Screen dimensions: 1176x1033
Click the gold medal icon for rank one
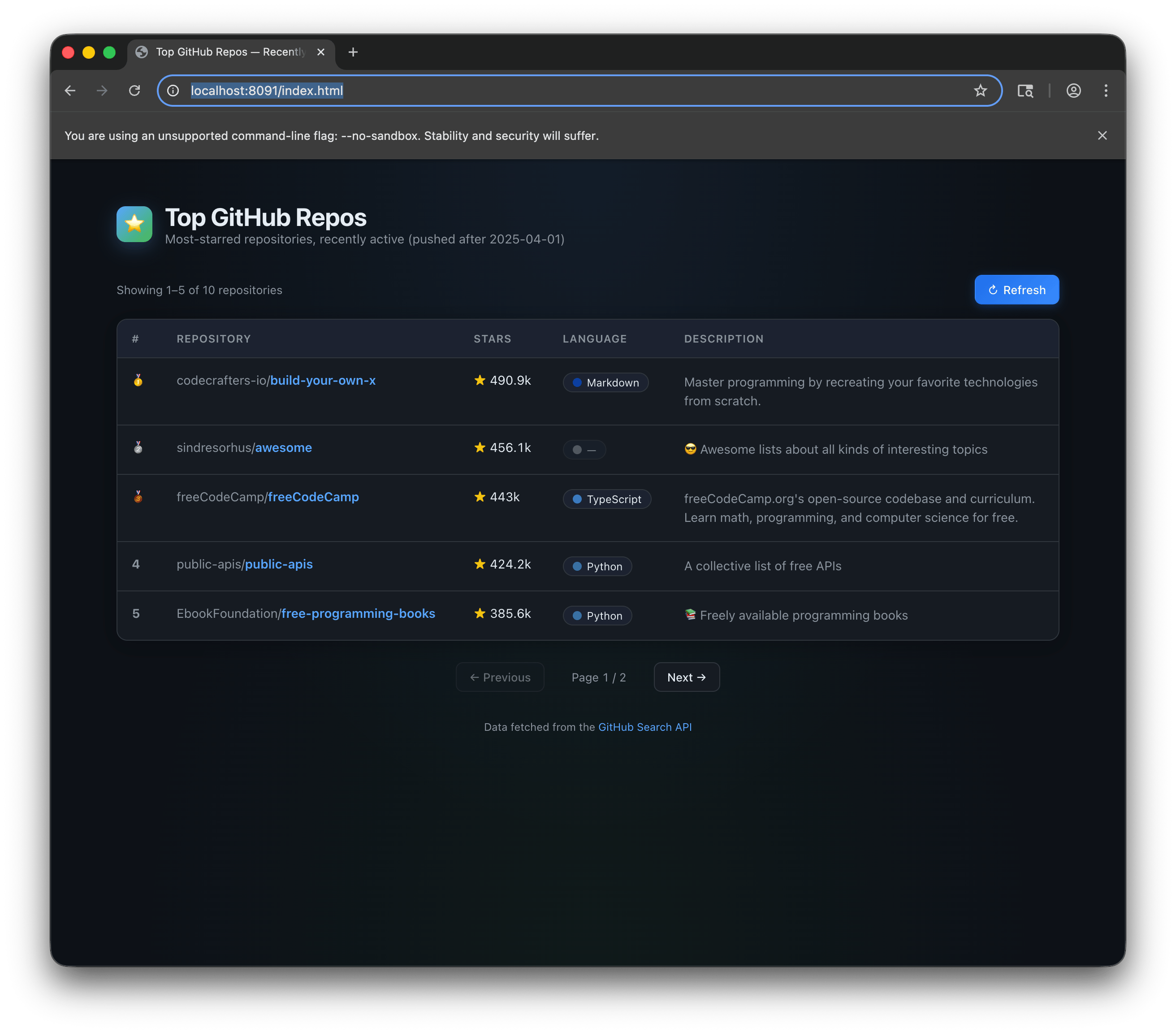[x=138, y=380]
